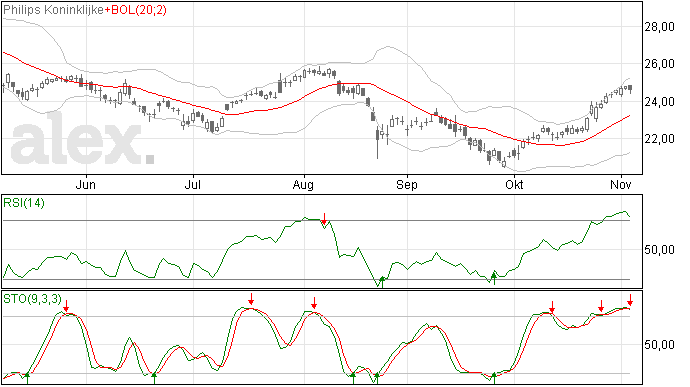Click the 'Sep' month label
The width and height of the screenshot is (690, 387).
[x=407, y=185]
